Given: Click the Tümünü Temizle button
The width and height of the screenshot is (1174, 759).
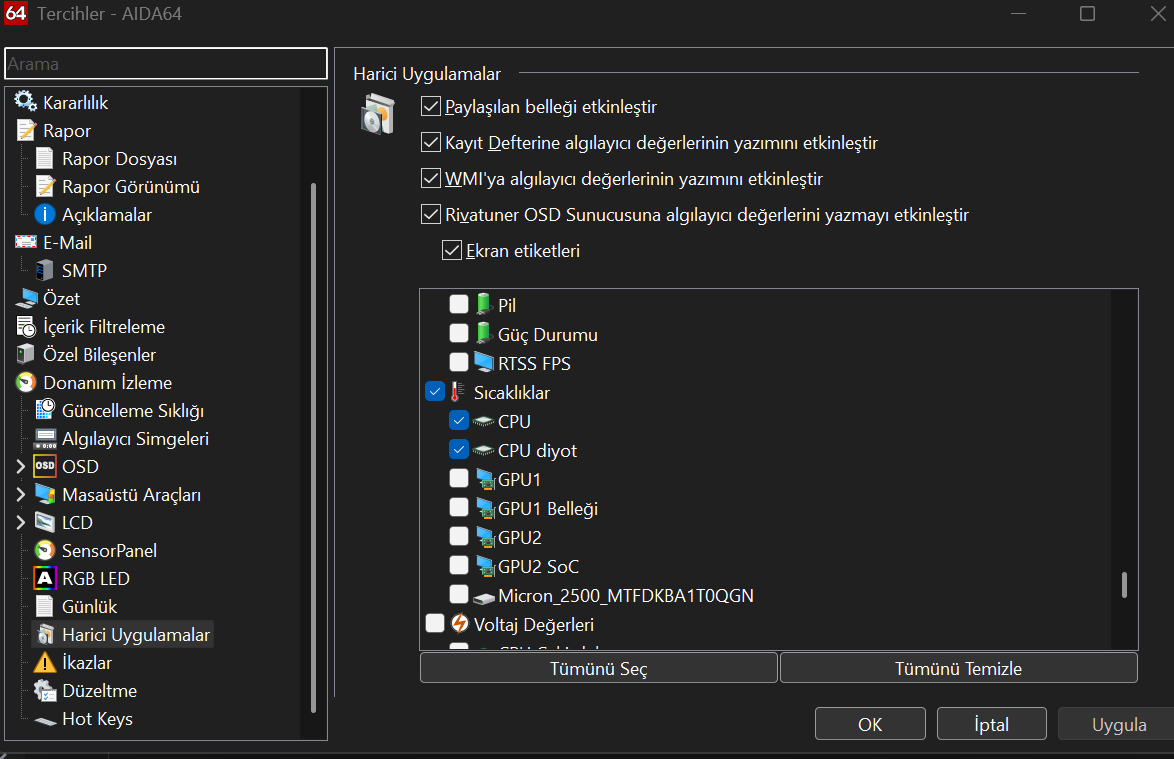Looking at the screenshot, I should [x=958, y=668].
